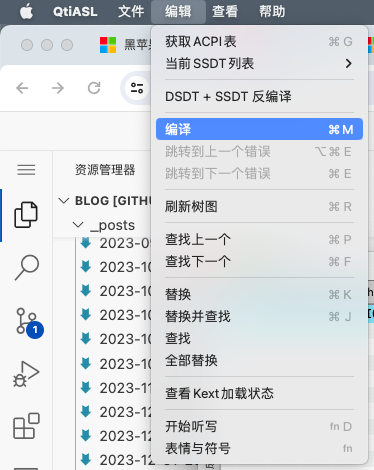
Task: Select 表情与符号 menu item
Action: point(259,448)
